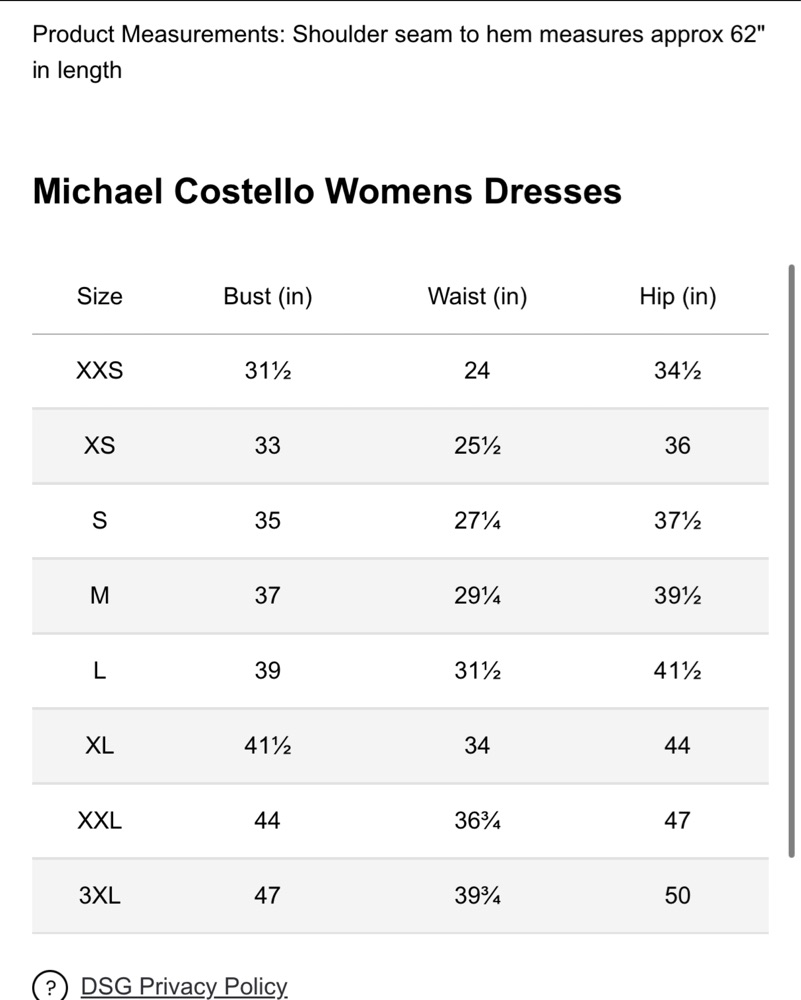Click the Bust (in) column header
801x1000 pixels.
coord(268,297)
